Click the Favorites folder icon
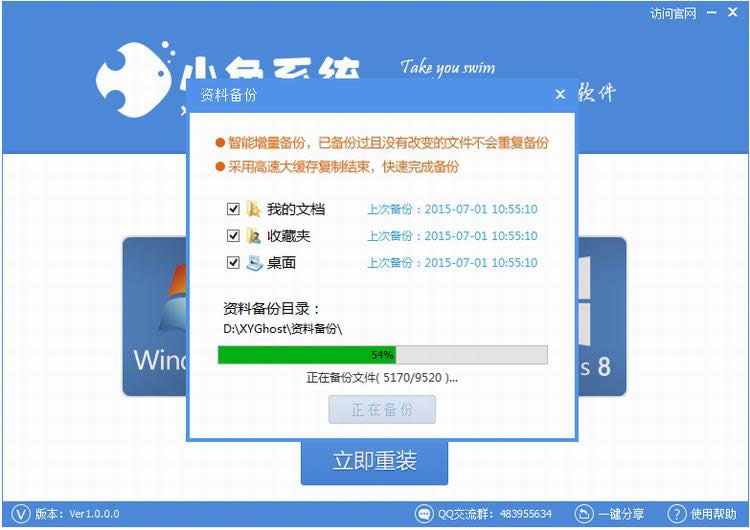The height and width of the screenshot is (530, 750). [253, 236]
